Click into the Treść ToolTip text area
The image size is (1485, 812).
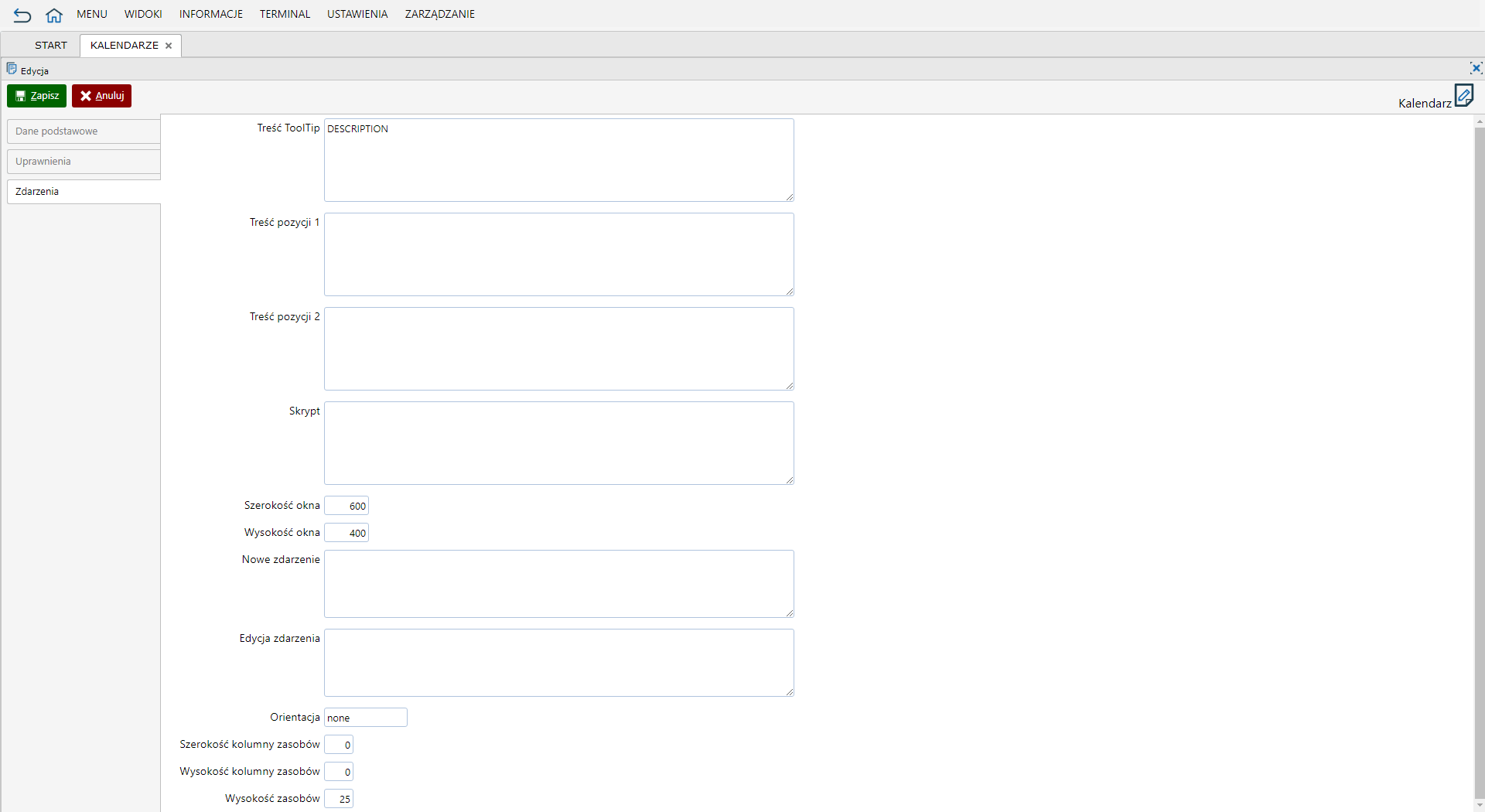pos(558,160)
